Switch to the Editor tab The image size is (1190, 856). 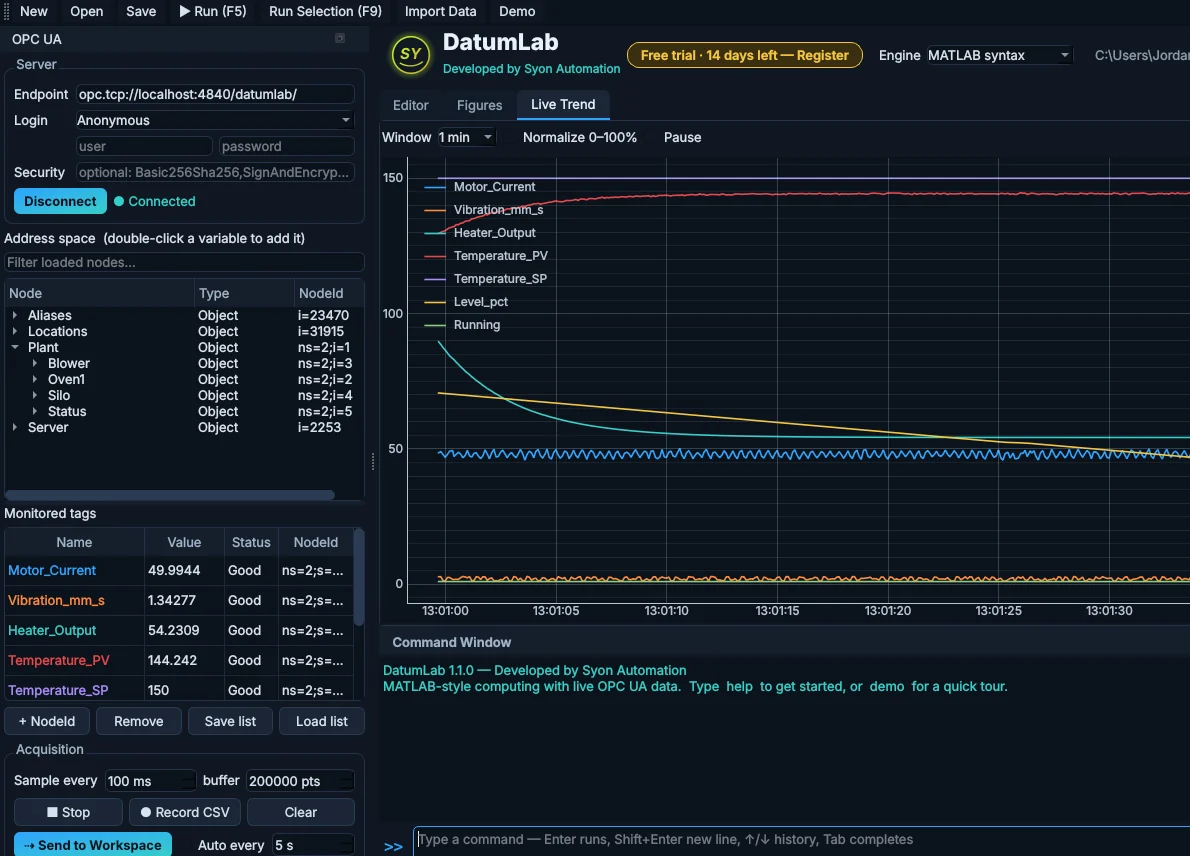(x=411, y=105)
